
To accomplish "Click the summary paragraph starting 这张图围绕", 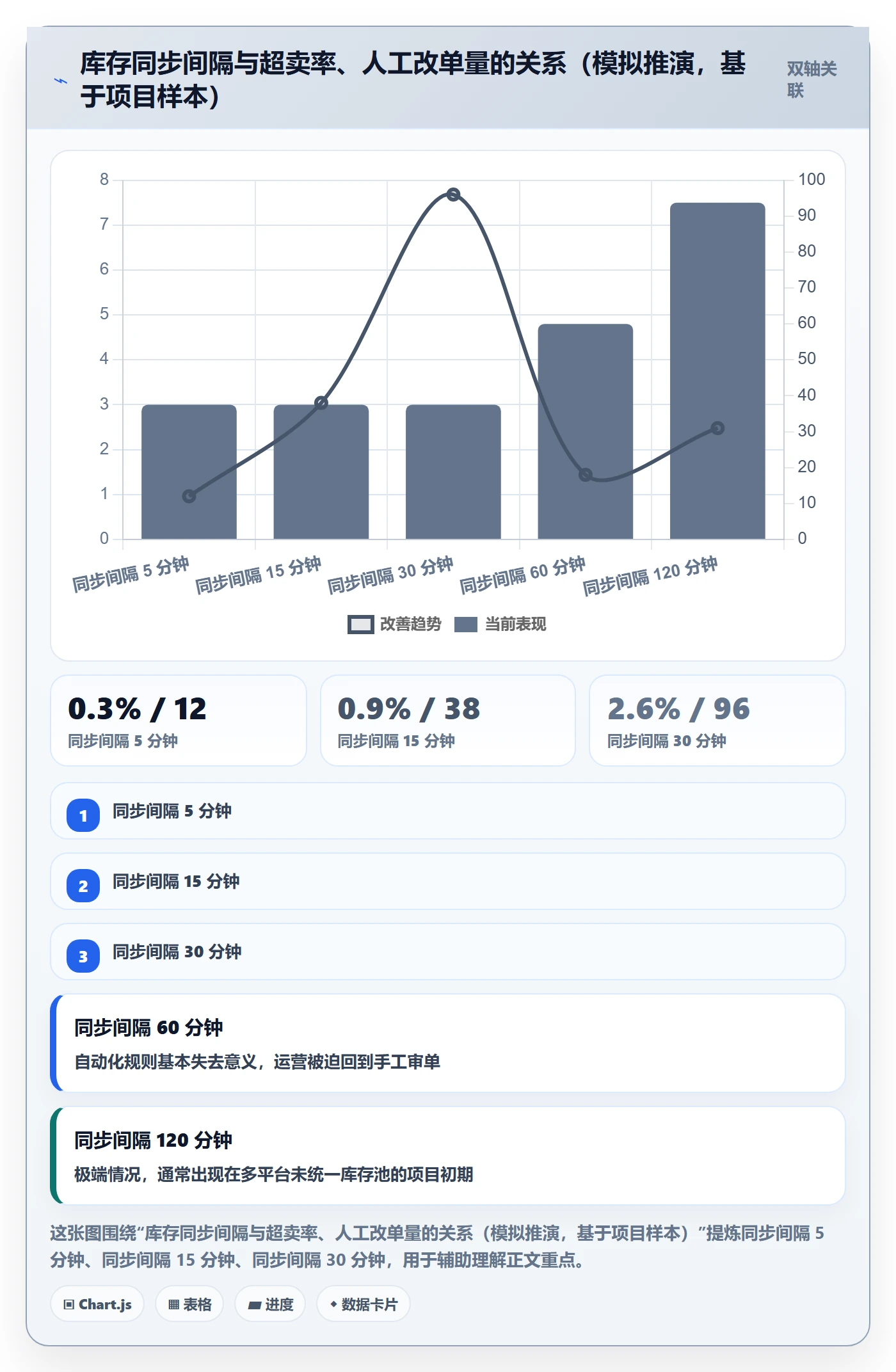I will tap(437, 1247).
